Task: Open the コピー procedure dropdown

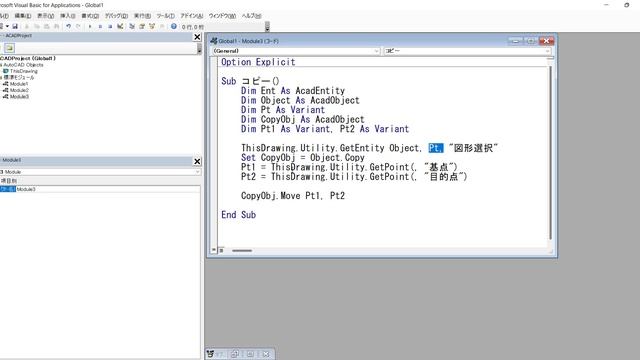Action: 547,51
